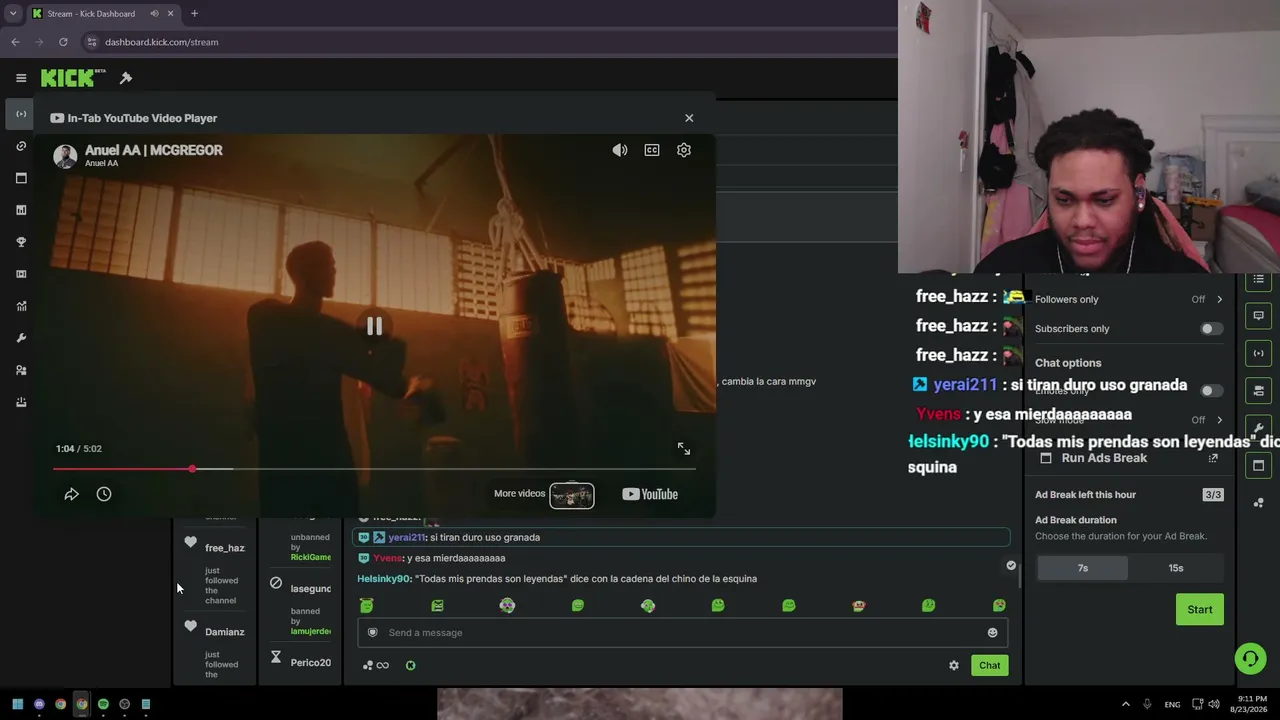Click the More videos thumbnail
This screenshot has height=720, width=1280.
tap(572, 495)
